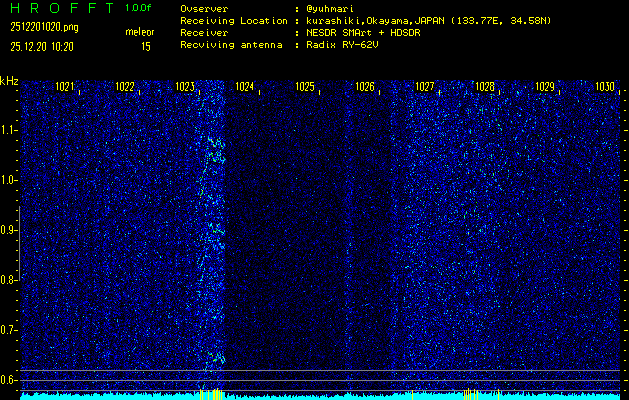Viewport: 629px width, 400px height.
Task: Click the kHz axis unit label
Action: click(x=9, y=81)
